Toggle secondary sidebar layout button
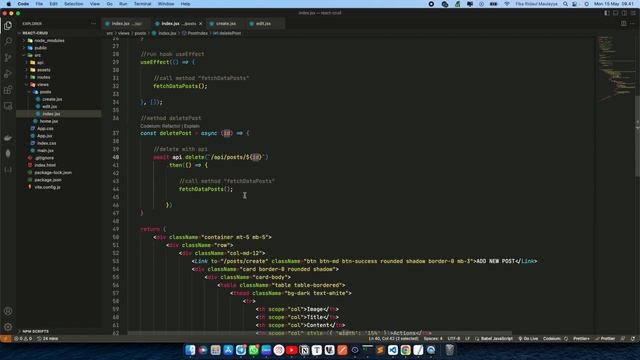 point(624,13)
